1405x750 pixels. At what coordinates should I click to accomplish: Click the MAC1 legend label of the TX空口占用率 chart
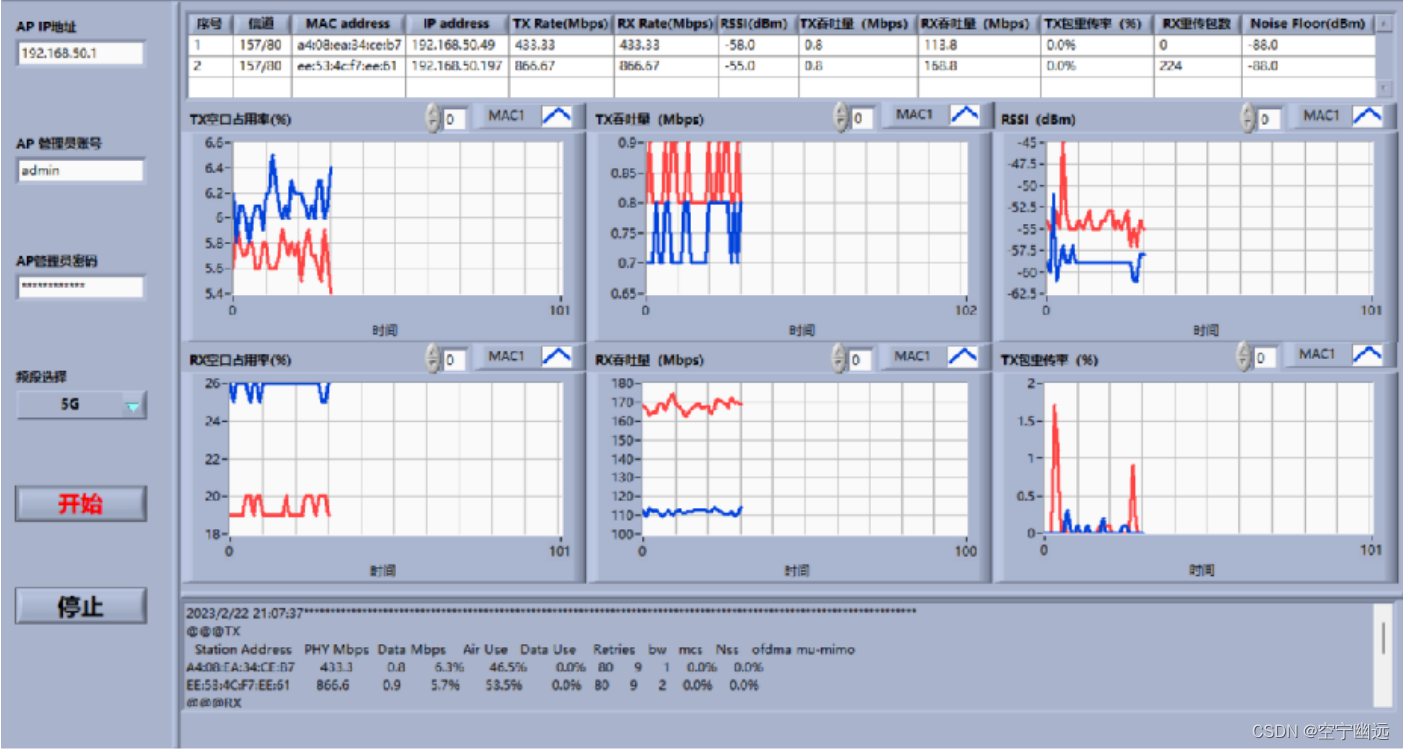click(x=506, y=116)
